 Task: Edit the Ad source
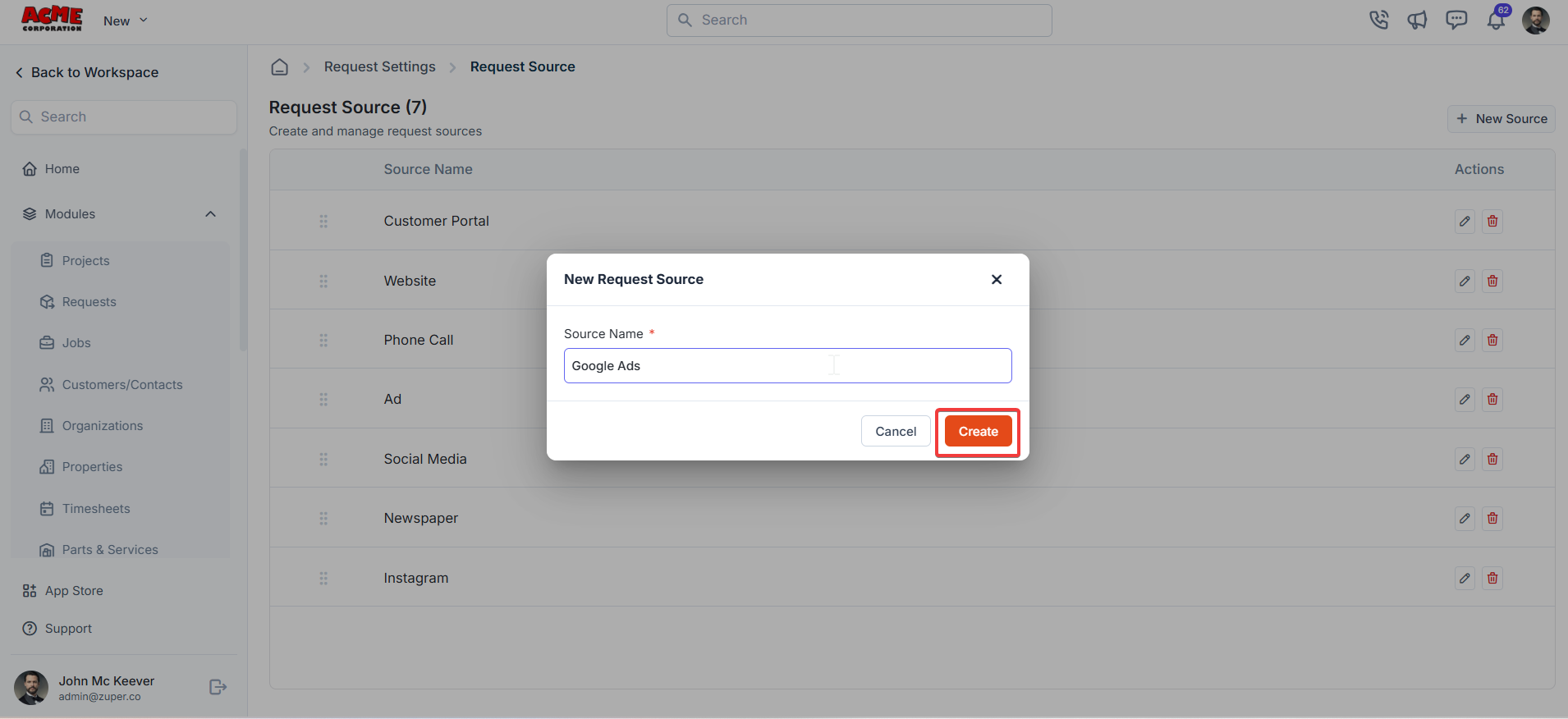1465,400
